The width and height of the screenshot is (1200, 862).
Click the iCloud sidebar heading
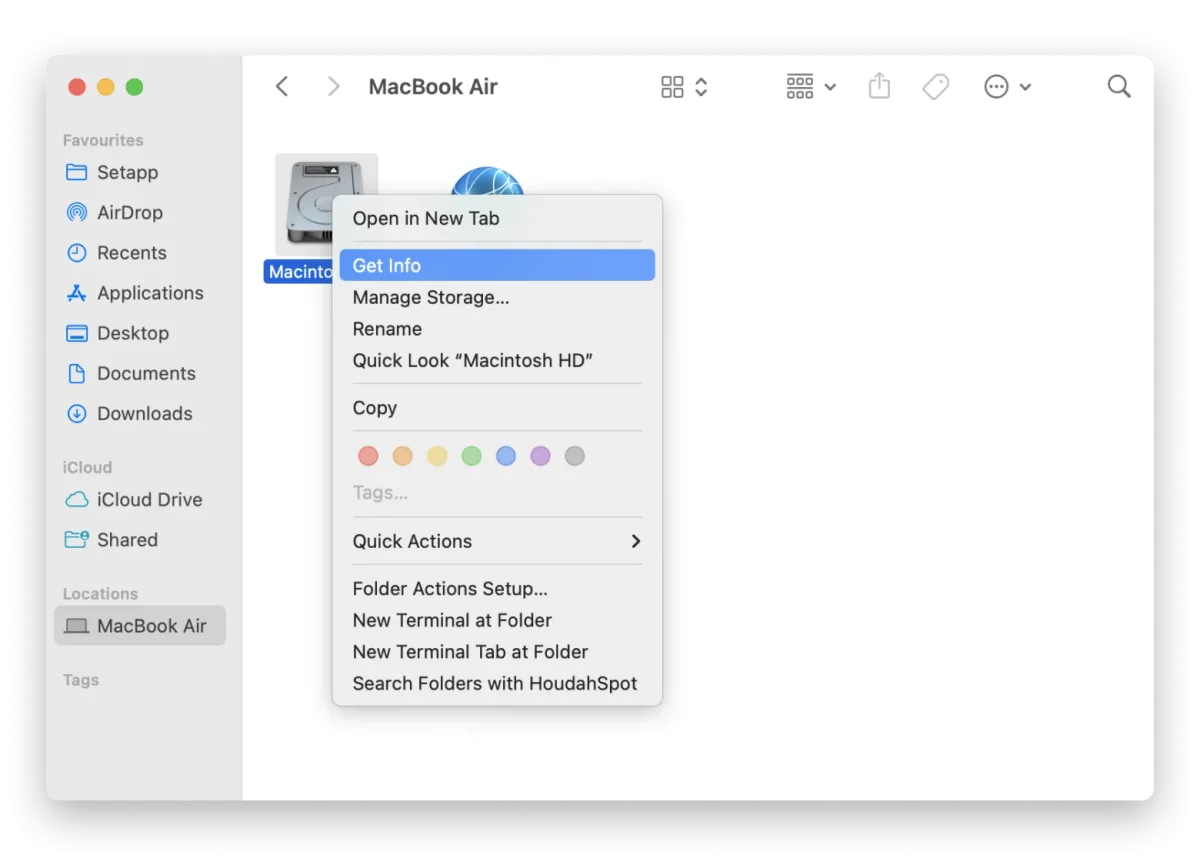pyautogui.click(x=87, y=467)
